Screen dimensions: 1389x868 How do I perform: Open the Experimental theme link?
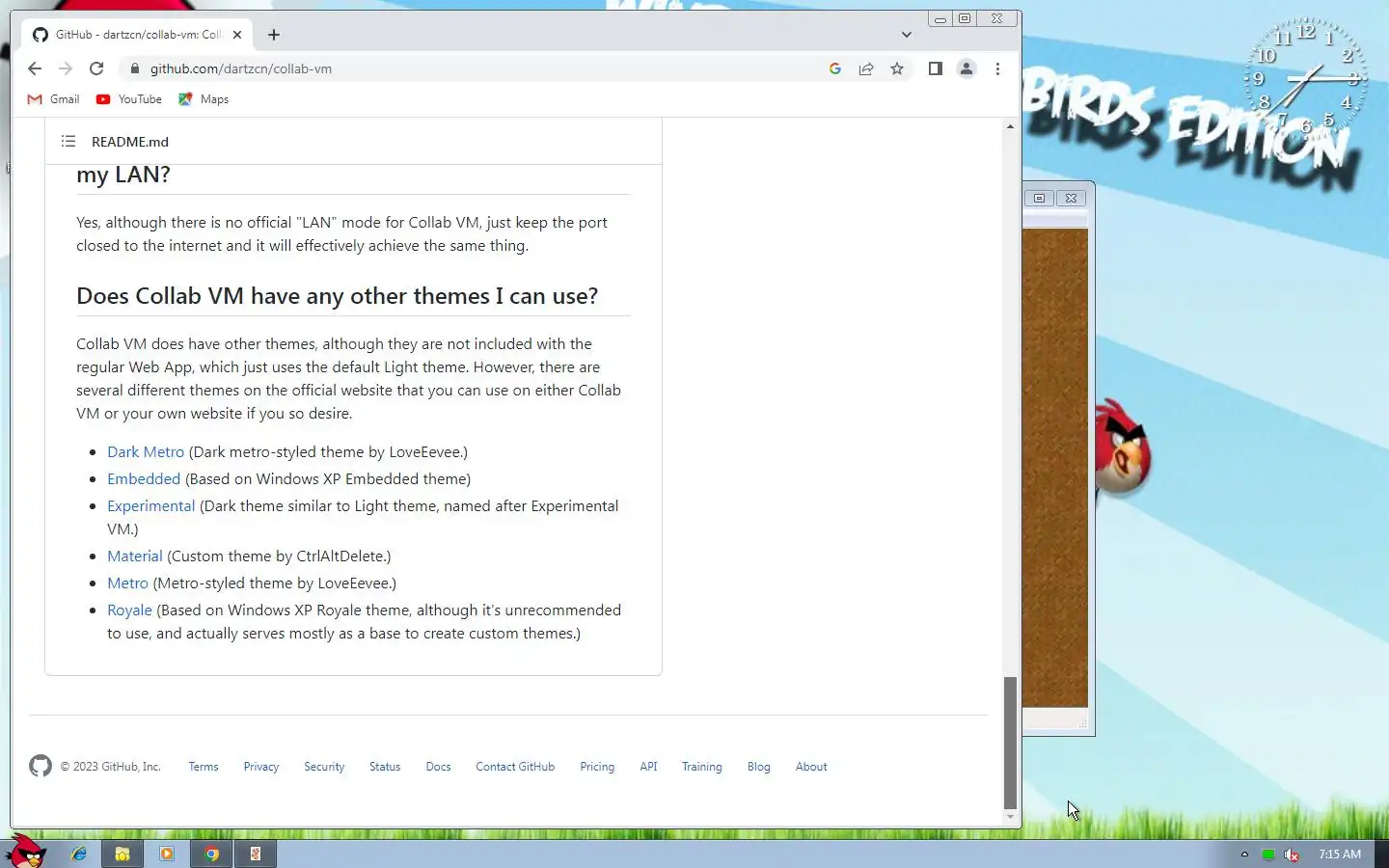tap(151, 505)
